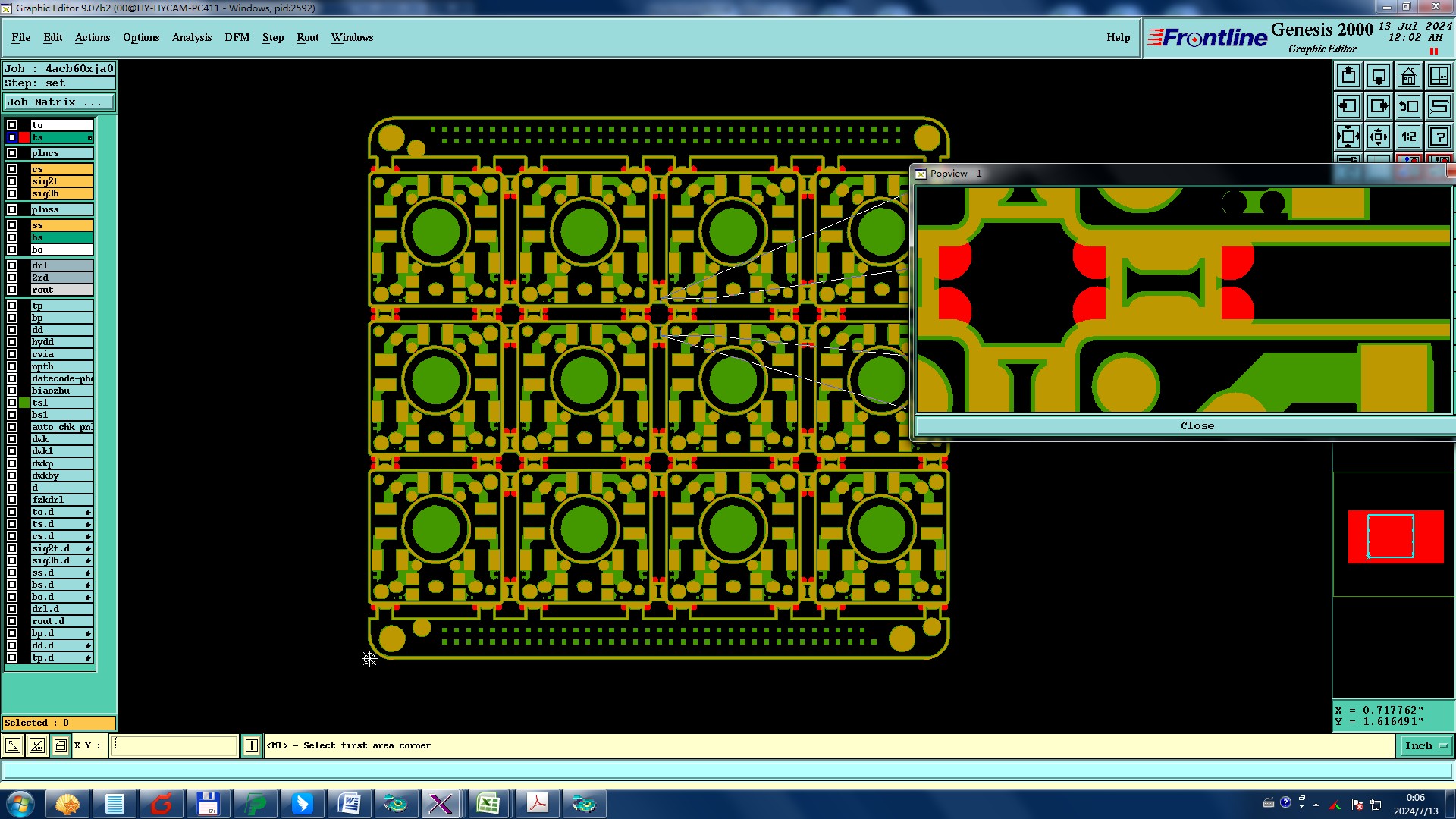This screenshot has height=819, width=1456.
Task: Toggle the checkbox for layer 'to'
Action: [x=12, y=125]
